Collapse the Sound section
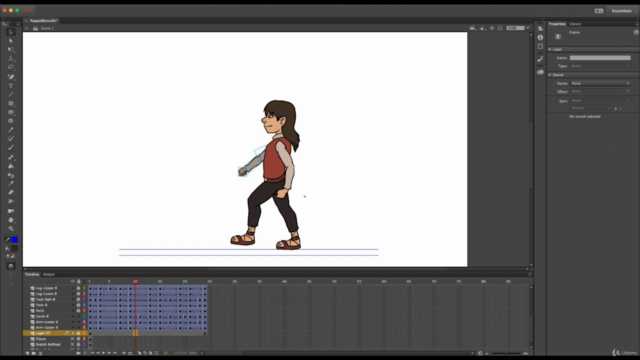The image size is (640, 360). point(550,75)
